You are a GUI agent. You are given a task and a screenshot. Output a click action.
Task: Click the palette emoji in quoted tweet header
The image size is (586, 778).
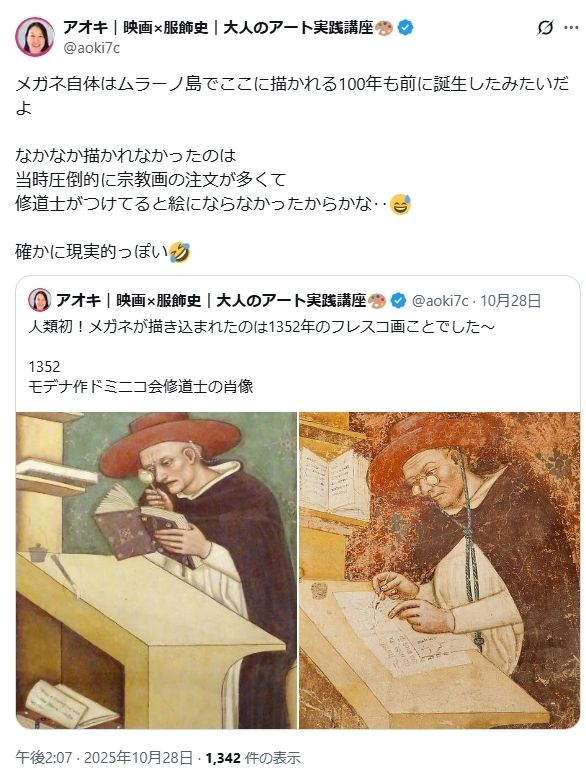point(377,300)
